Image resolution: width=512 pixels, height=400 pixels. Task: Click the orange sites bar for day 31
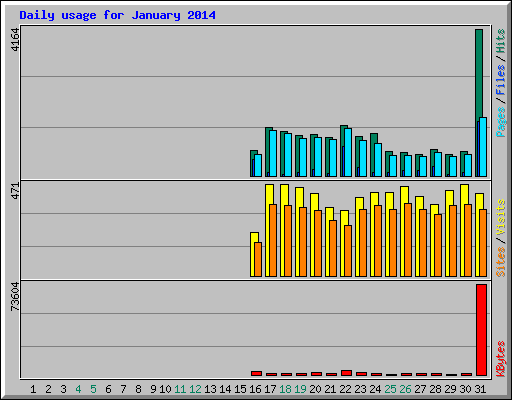[483, 243]
